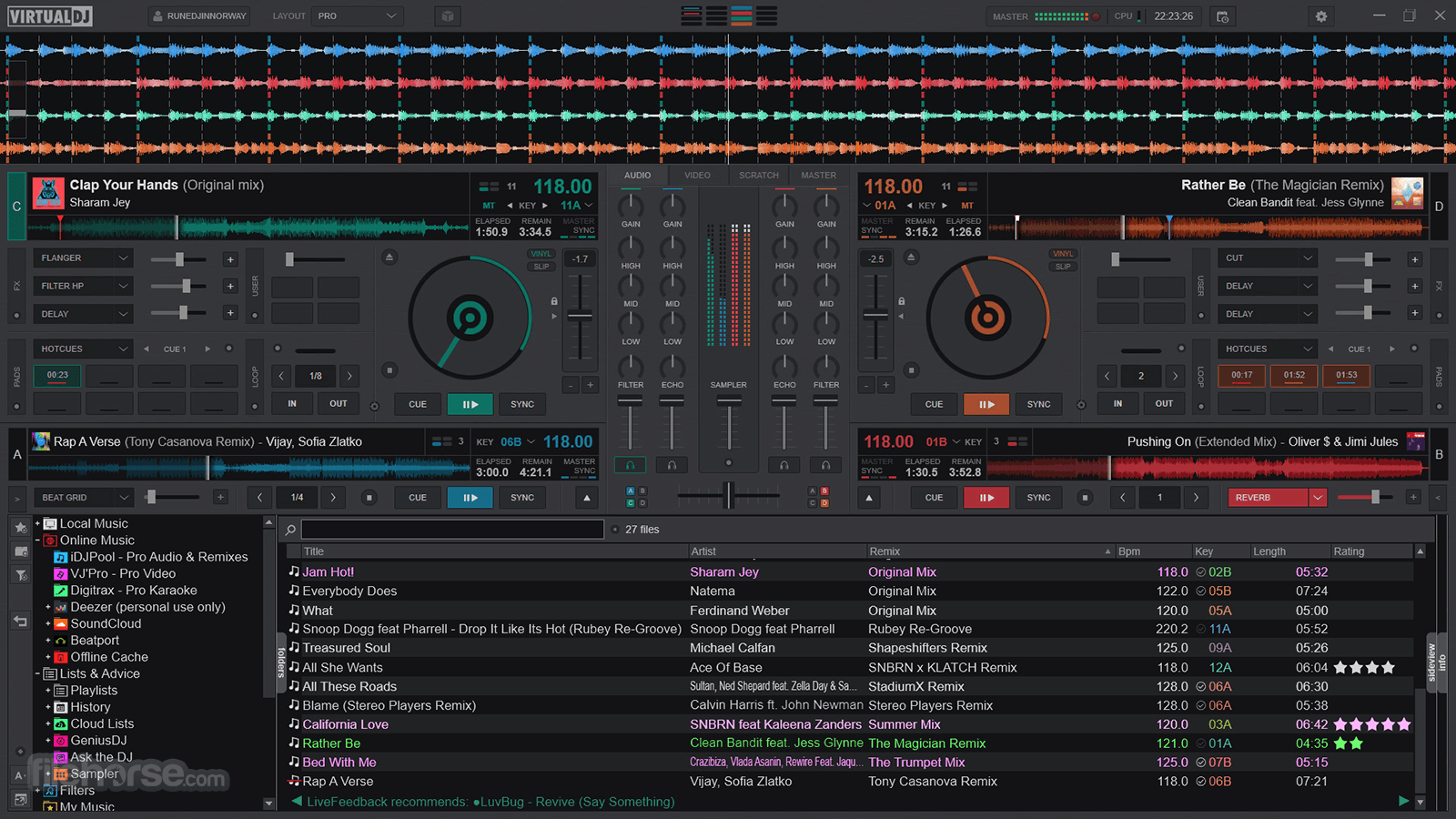Click the search magnifier icon in browser
The height and width of the screenshot is (819, 1456).
291,530
